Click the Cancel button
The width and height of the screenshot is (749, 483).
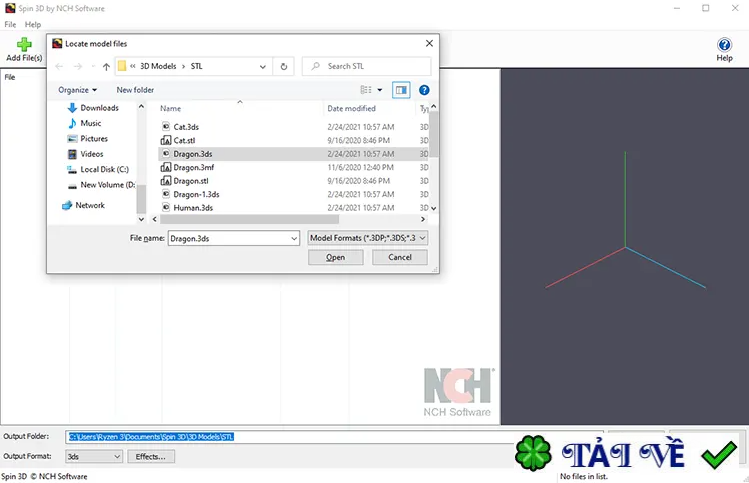[400, 257]
